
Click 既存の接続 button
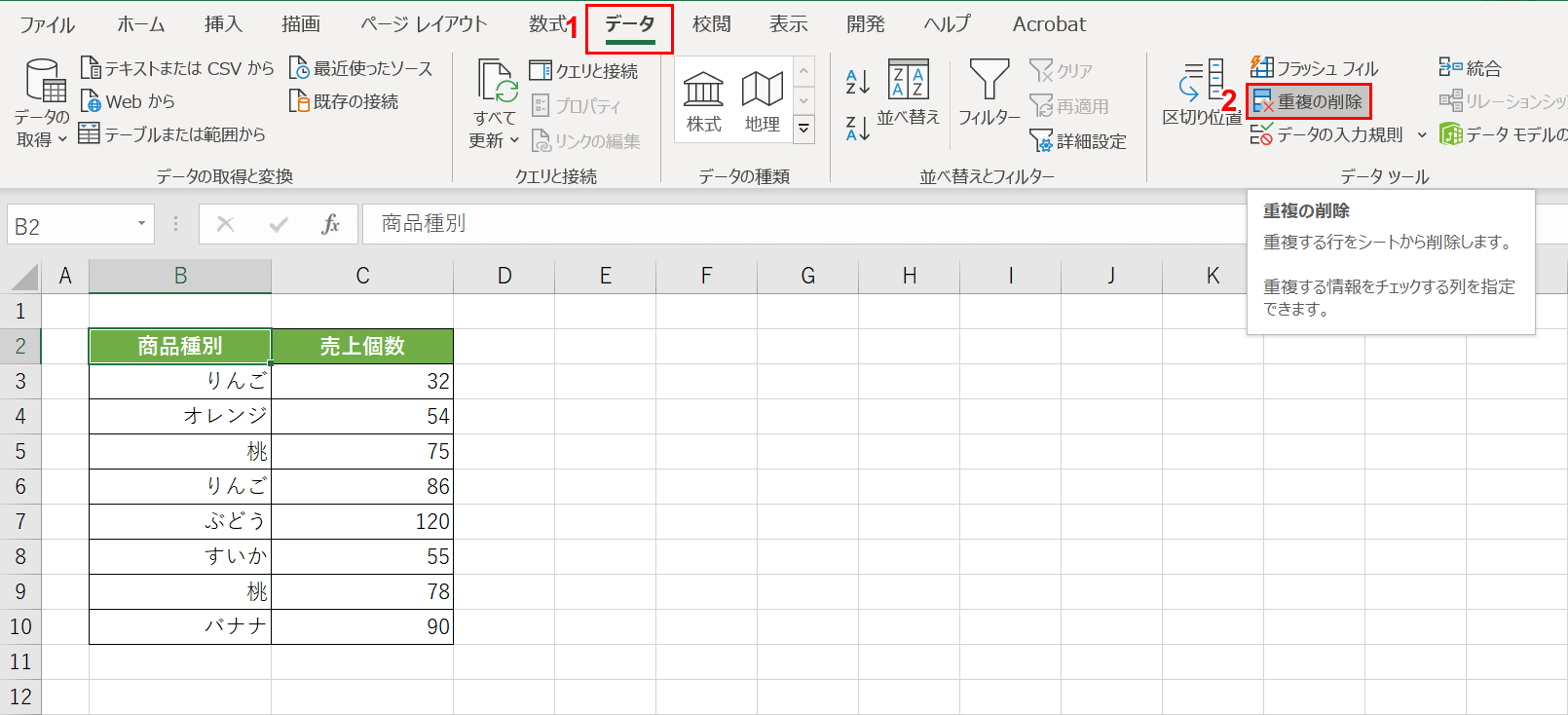344,101
